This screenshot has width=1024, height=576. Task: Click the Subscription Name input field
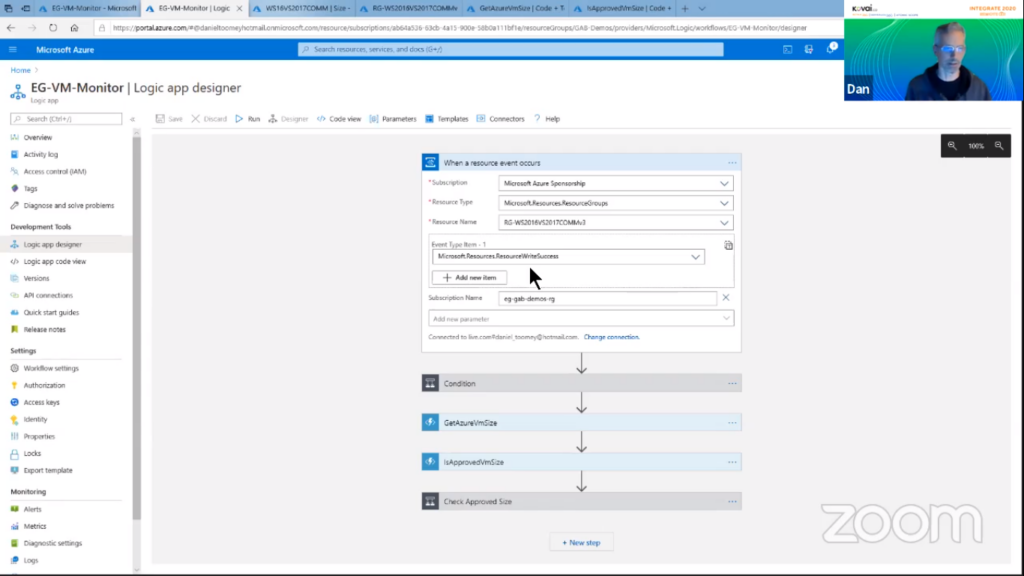[x=607, y=298]
